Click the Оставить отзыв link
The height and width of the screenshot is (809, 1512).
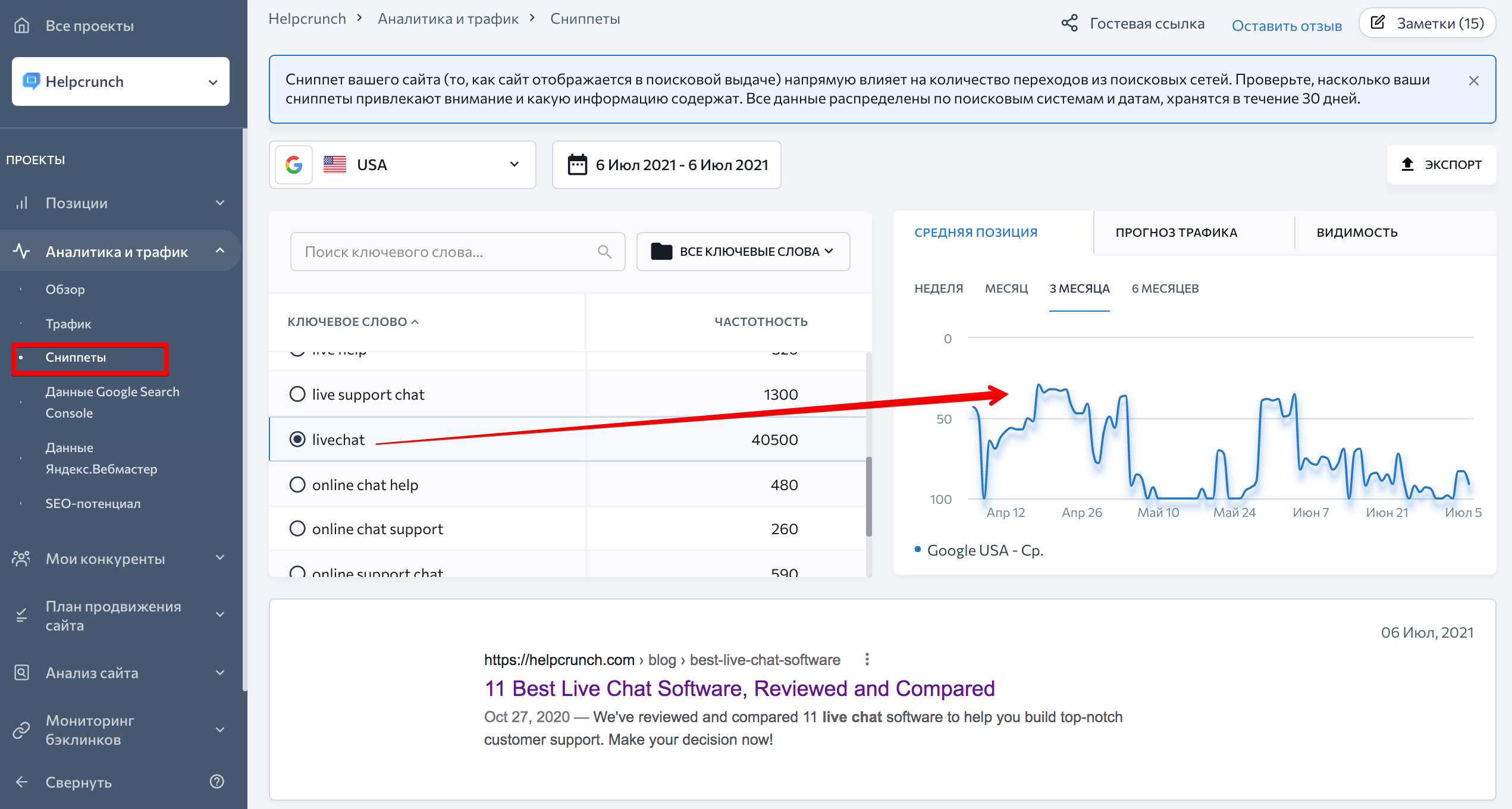1287,26
